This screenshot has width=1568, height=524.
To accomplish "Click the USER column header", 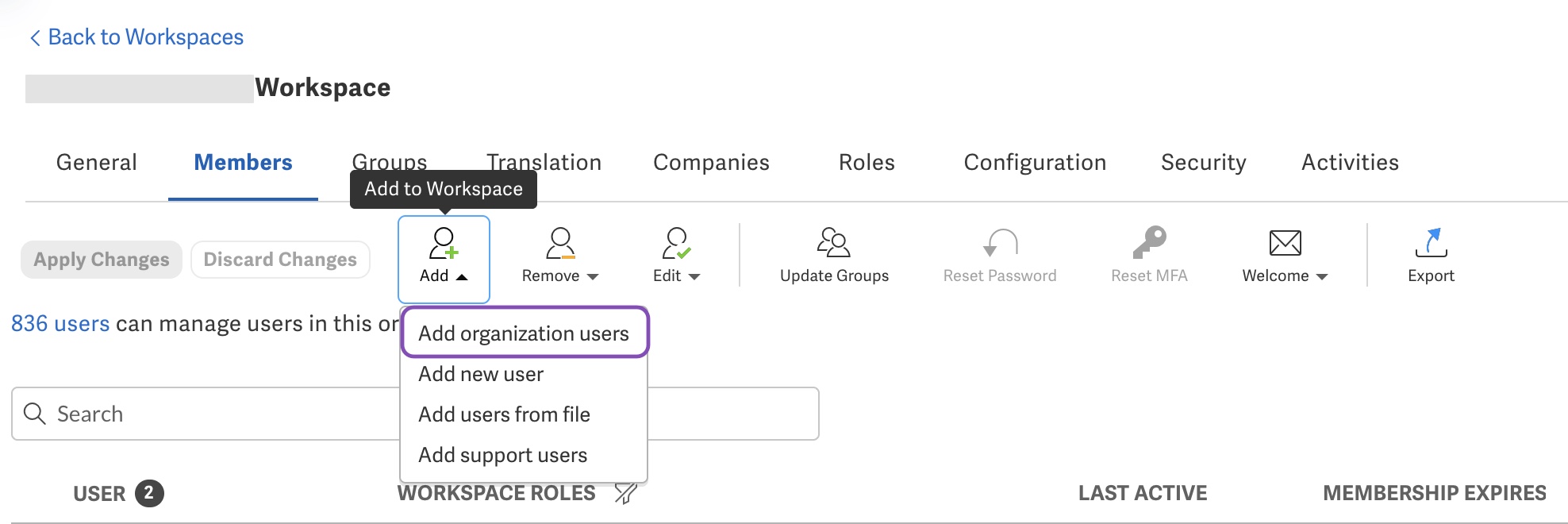I will point(99,494).
